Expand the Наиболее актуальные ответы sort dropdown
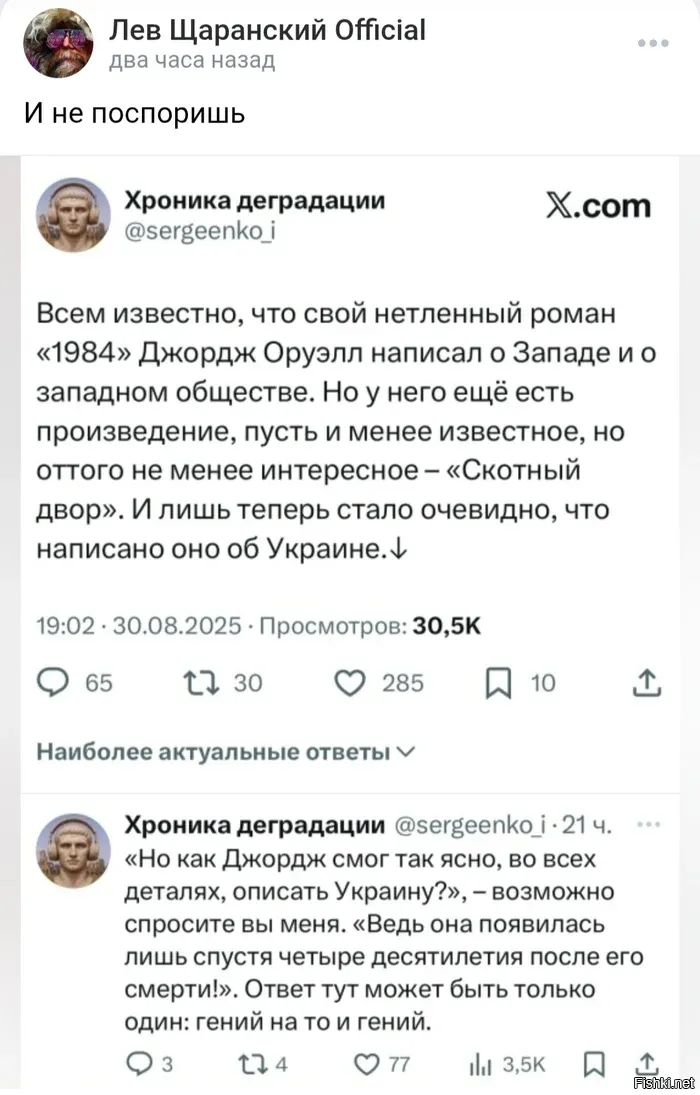The width and height of the screenshot is (700, 1095). 226,751
